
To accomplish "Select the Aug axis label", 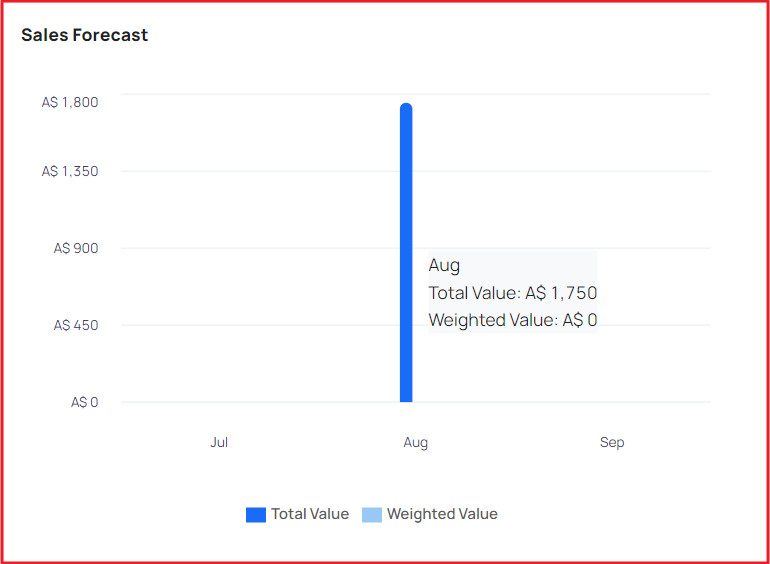I will (x=415, y=443).
